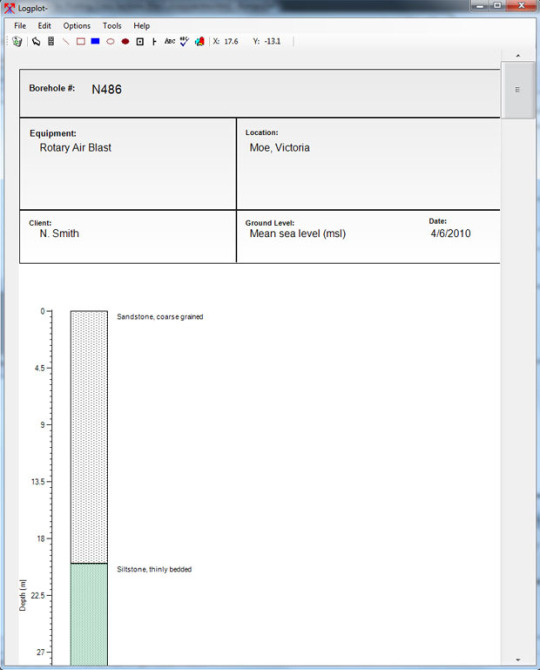
Task: Select the hollow rectangle tool
Action: point(81,41)
